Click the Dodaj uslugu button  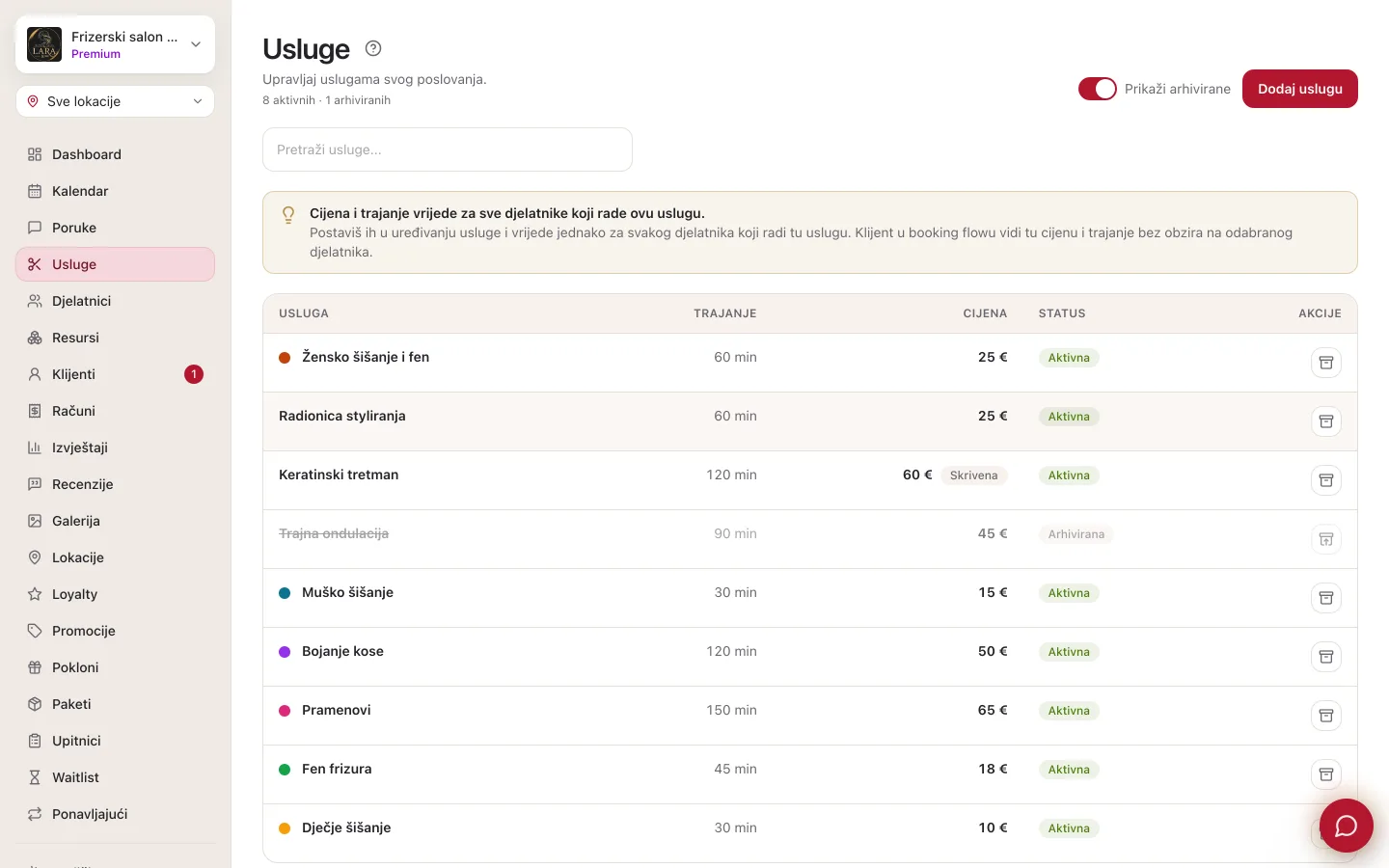pyautogui.click(x=1299, y=89)
